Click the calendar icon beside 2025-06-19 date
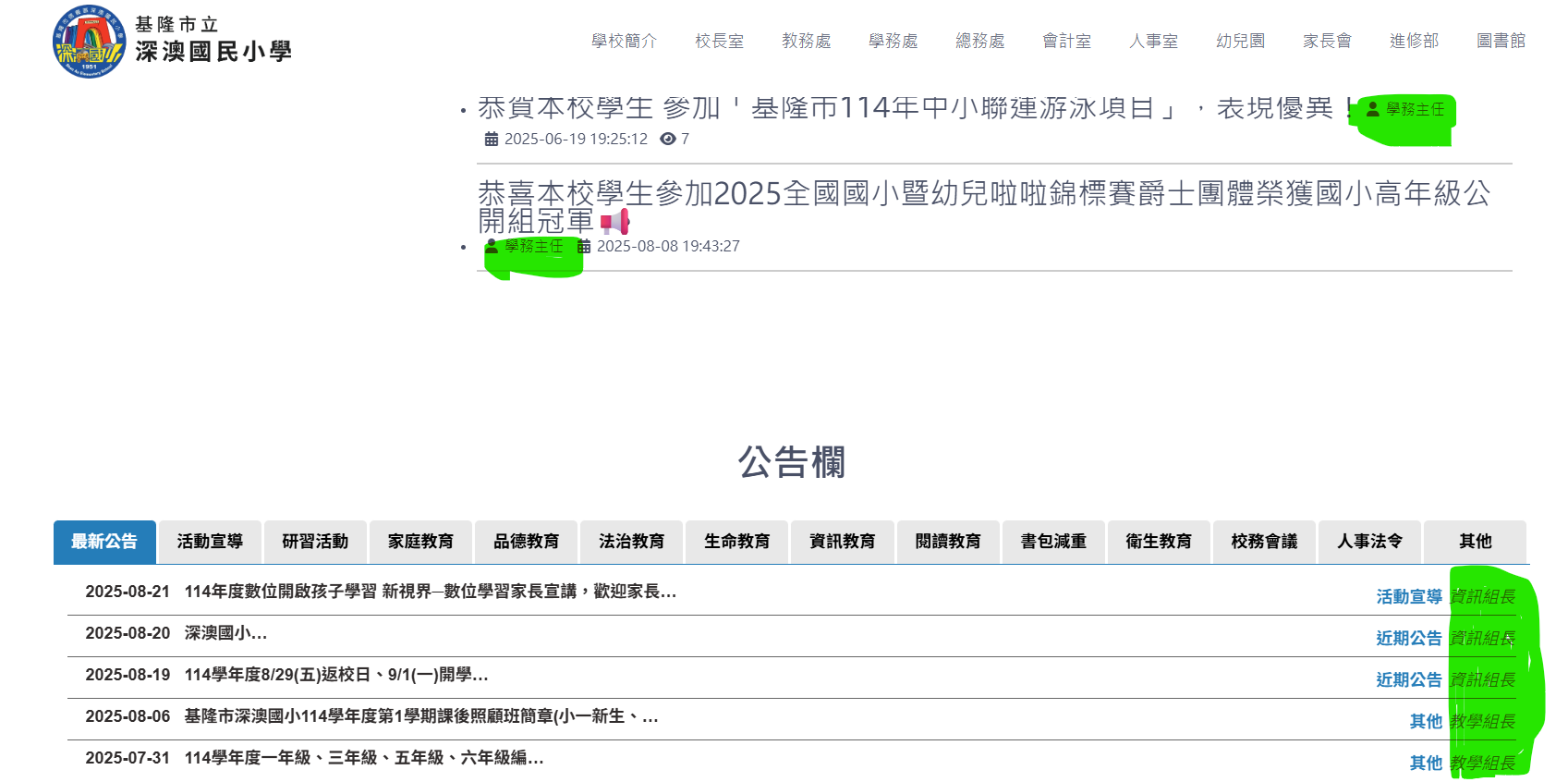1568x782 pixels. pos(492,140)
